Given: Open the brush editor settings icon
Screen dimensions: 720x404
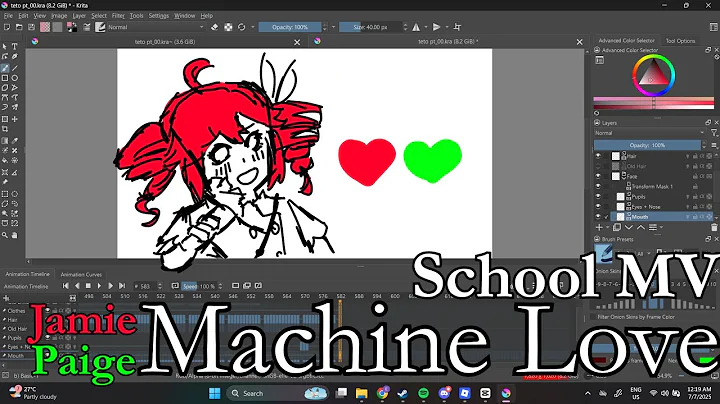Looking at the screenshot, I should pyautogui.click(x=86, y=27).
